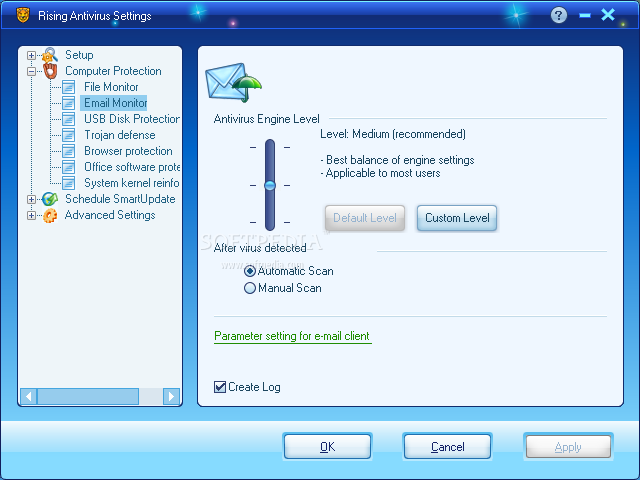Select Schedule SmartUpdate label
Screen dimensions: 640x480
pos(120,199)
